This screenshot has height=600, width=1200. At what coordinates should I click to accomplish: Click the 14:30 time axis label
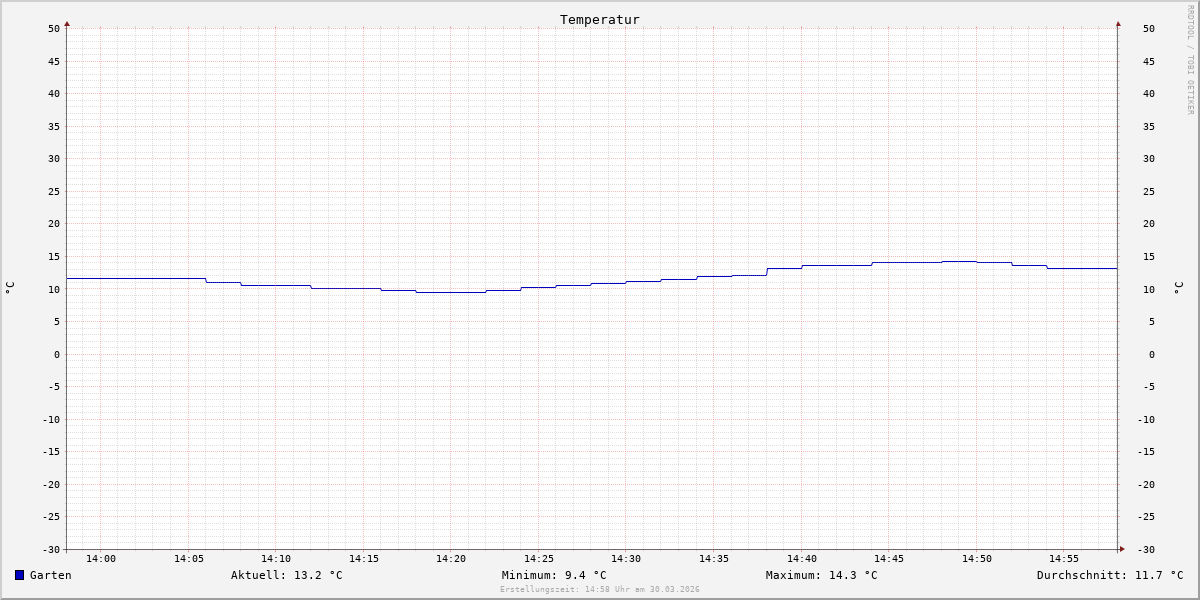pyautogui.click(x=626, y=558)
